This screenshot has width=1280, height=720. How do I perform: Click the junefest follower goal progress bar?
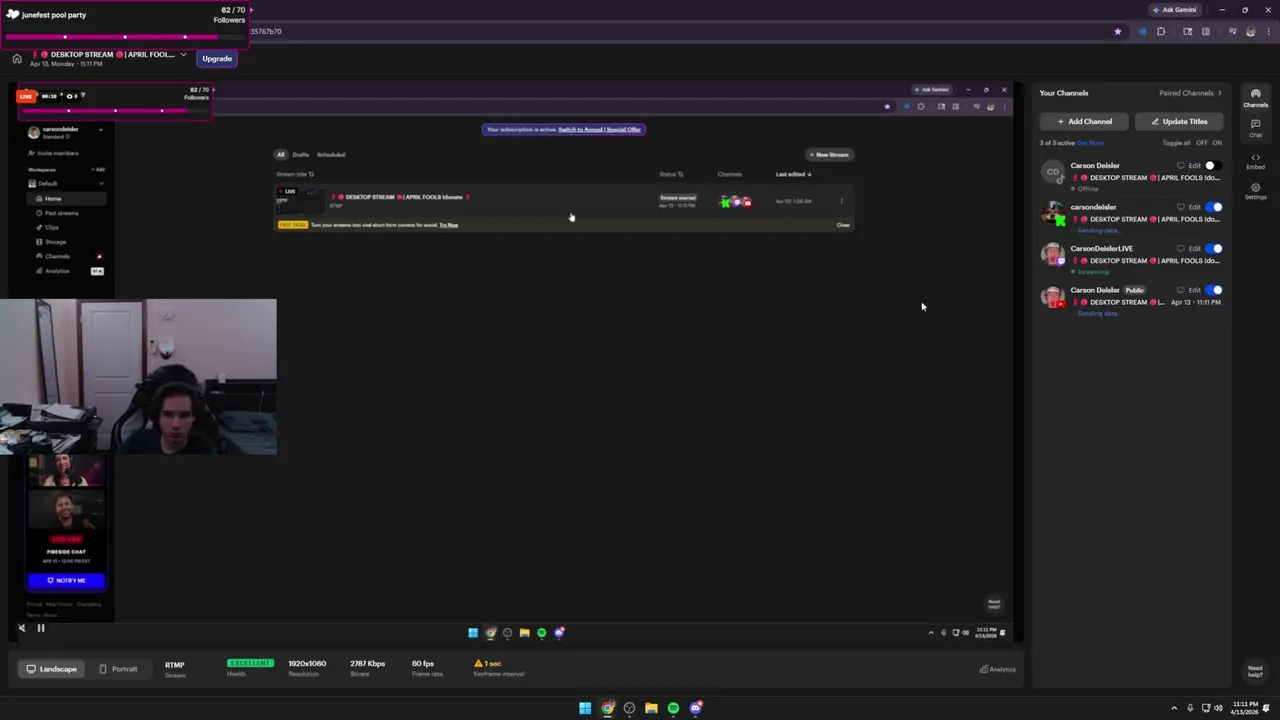(x=125, y=37)
